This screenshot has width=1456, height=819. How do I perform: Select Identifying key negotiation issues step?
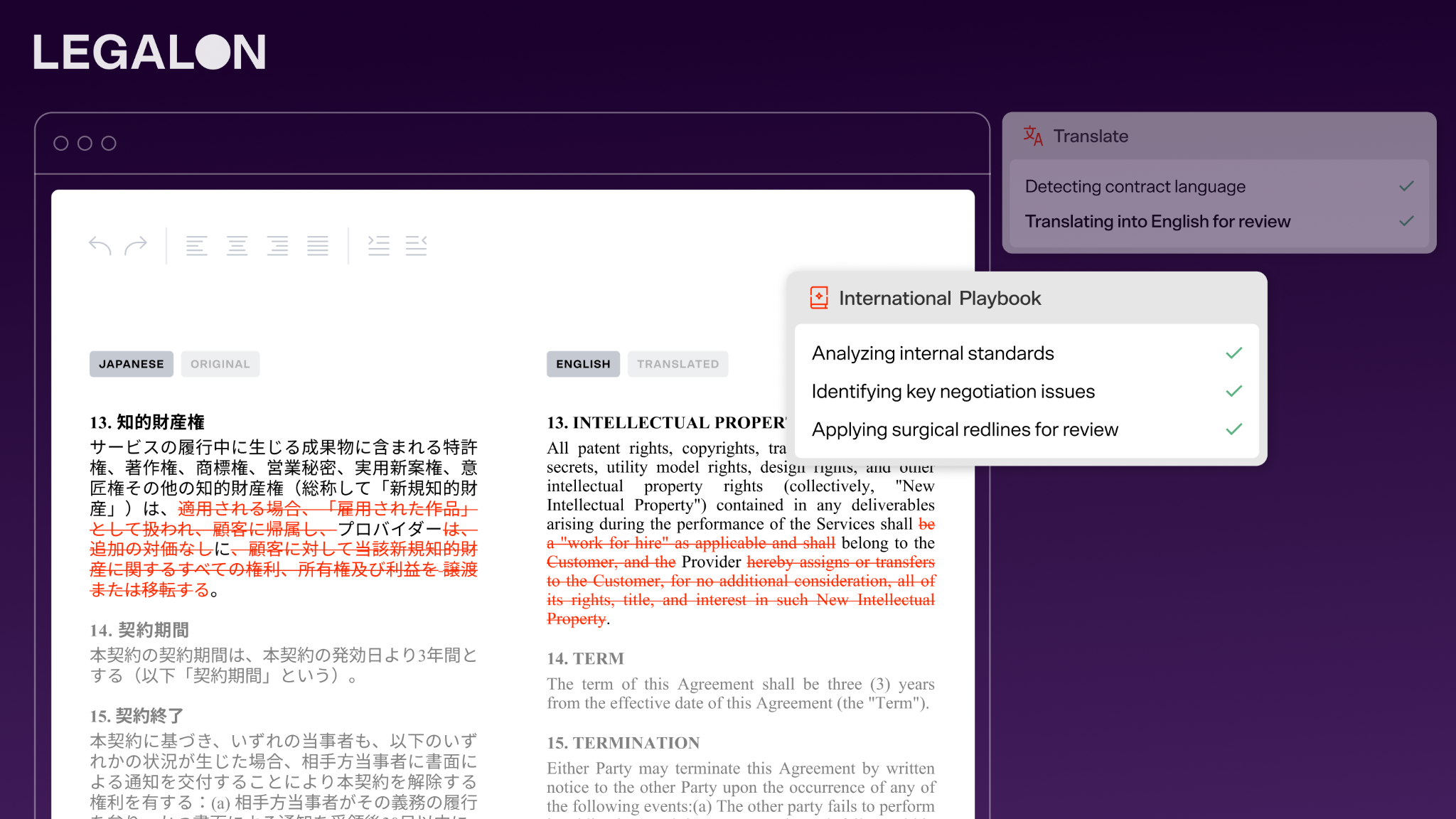coord(953,392)
